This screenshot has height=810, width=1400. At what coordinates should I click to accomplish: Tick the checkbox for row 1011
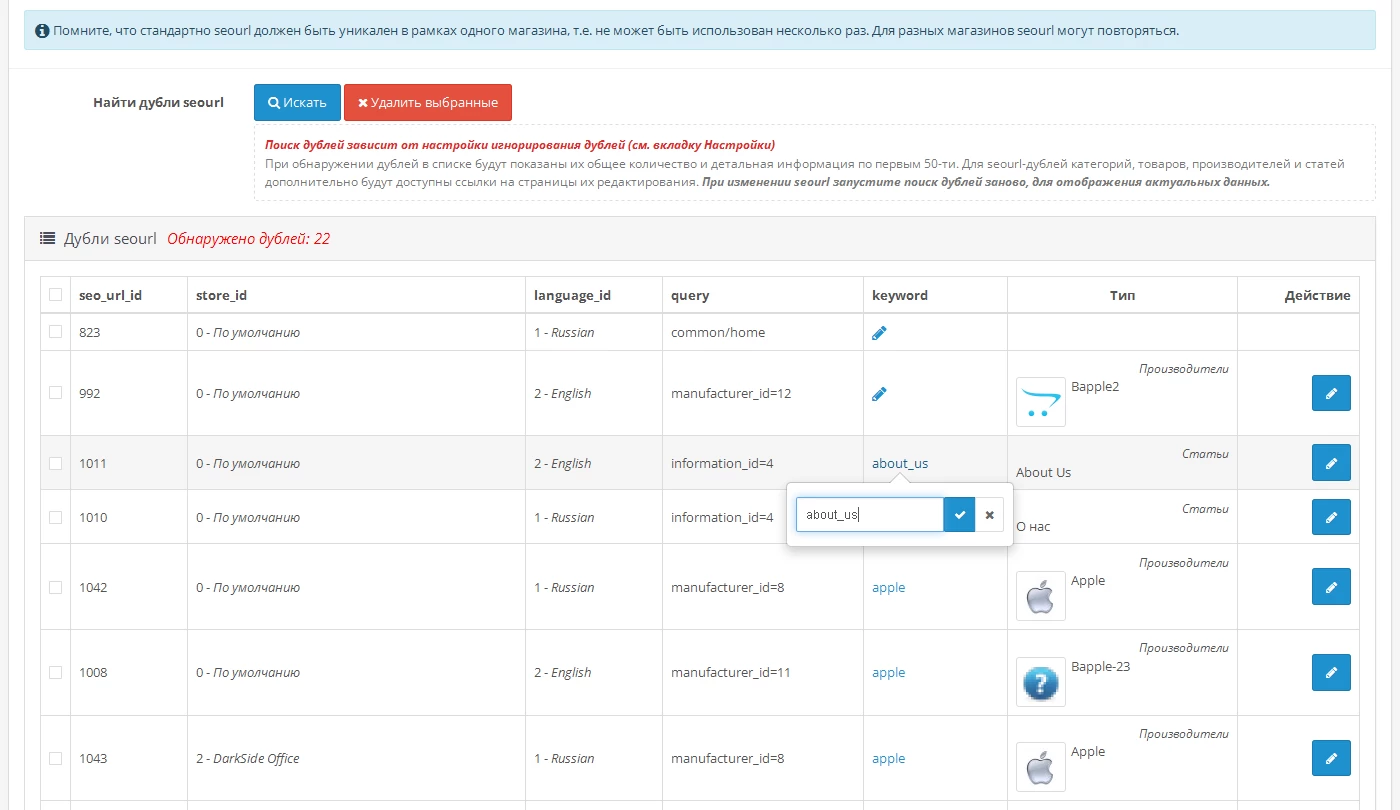point(56,463)
